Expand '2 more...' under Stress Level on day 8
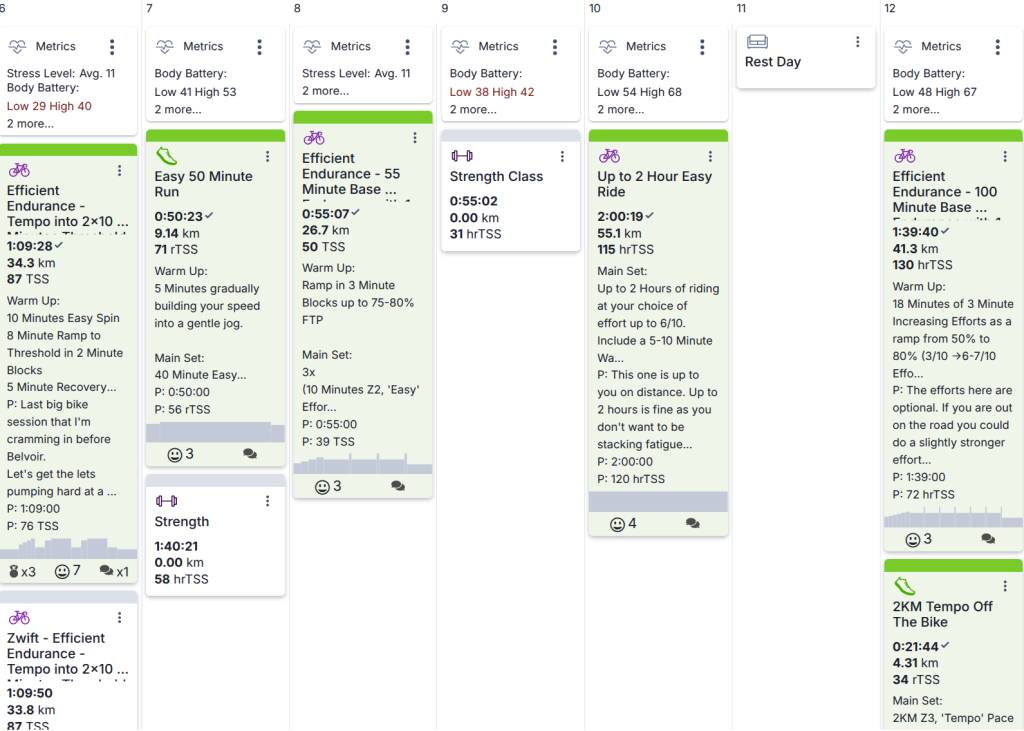This screenshot has height=731, width=1024. 325,91
